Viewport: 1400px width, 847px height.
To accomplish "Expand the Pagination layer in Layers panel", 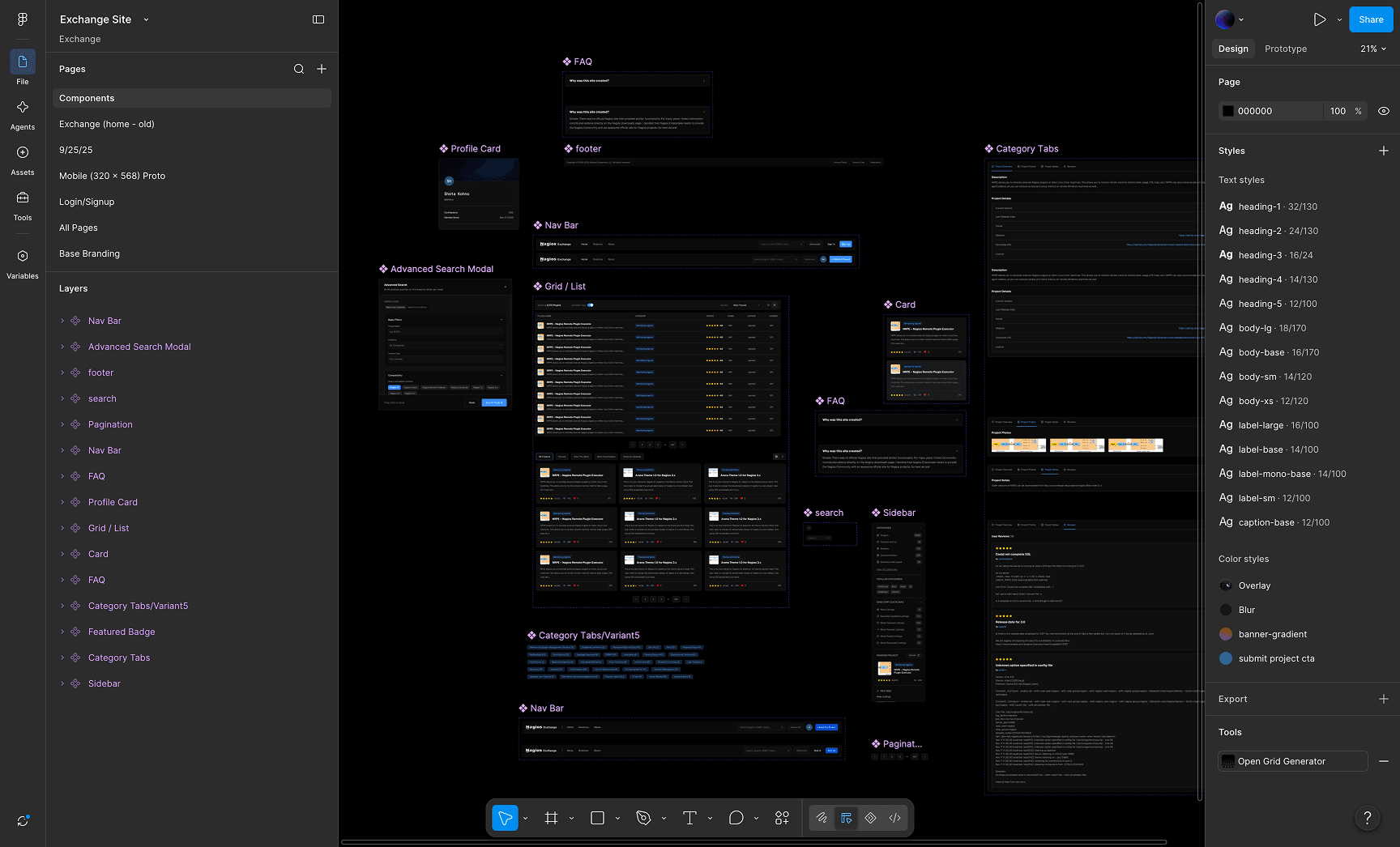I will (62, 424).
